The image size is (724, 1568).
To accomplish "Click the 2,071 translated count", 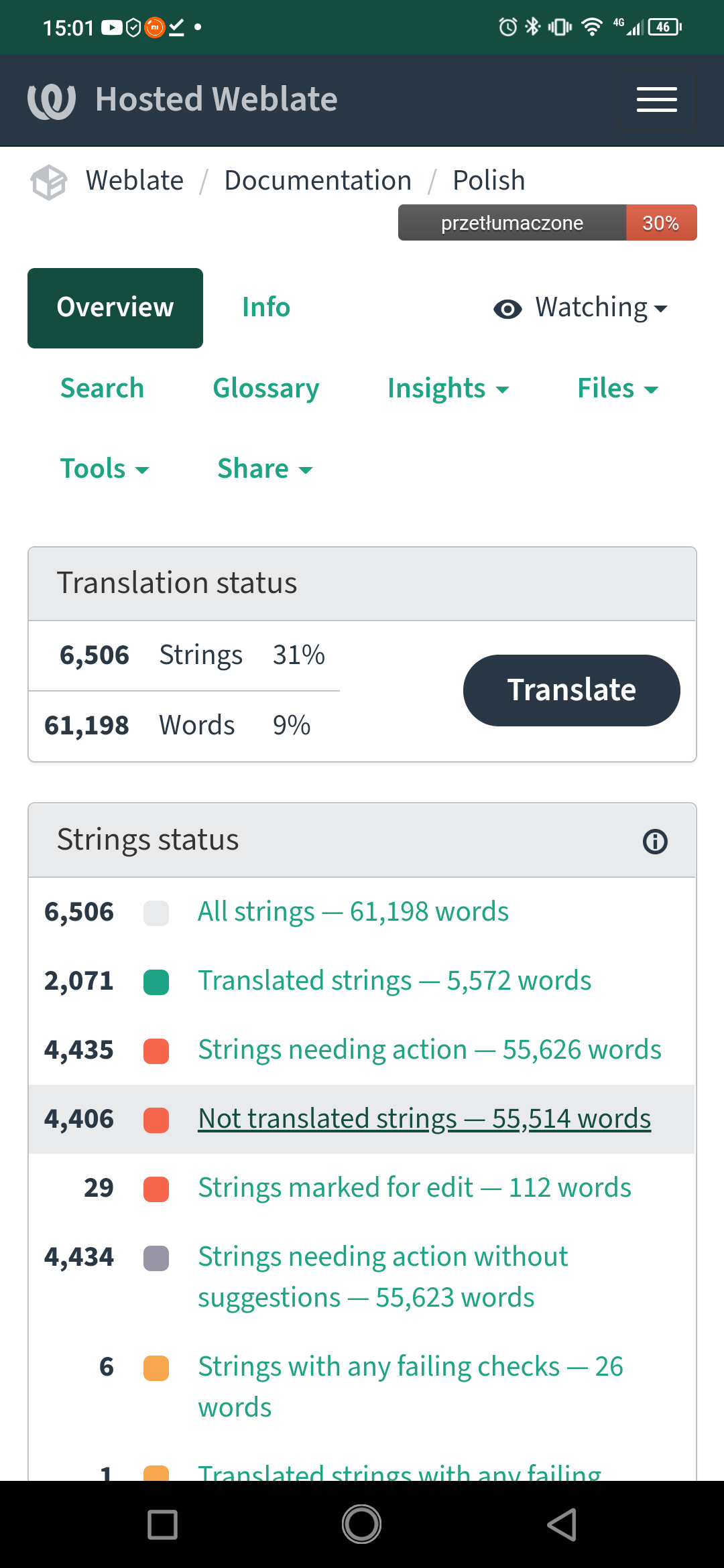I will point(78,981).
